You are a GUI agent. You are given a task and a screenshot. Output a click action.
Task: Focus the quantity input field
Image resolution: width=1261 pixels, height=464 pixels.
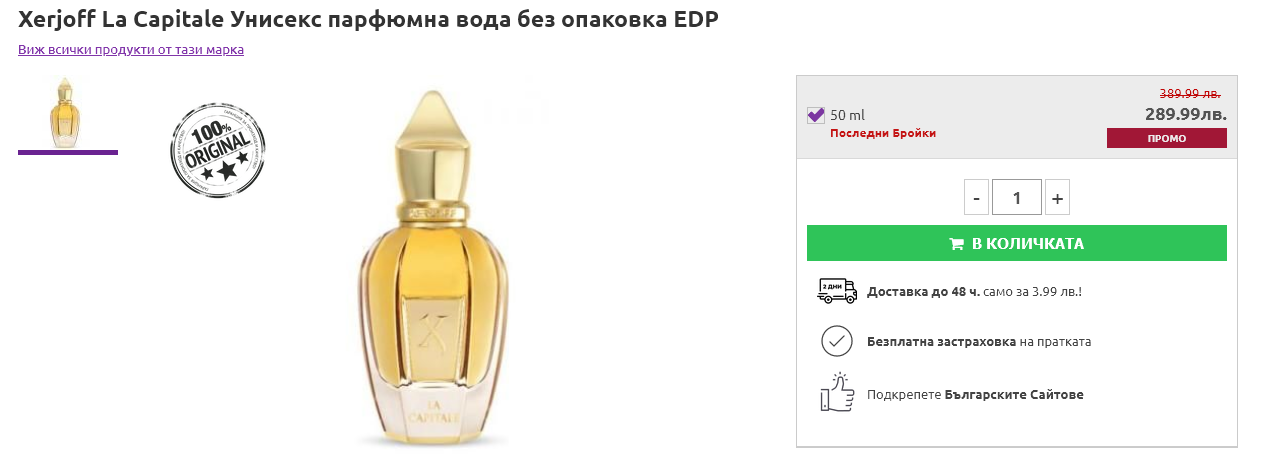point(1016,197)
